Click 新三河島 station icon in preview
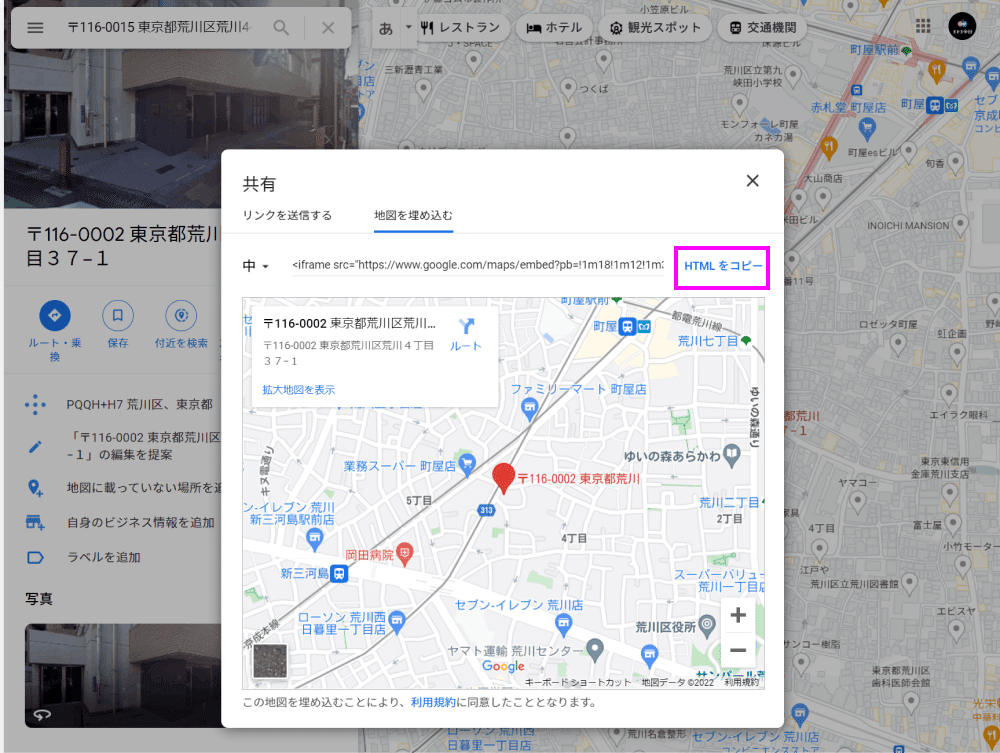1000x753 pixels. coord(339,574)
